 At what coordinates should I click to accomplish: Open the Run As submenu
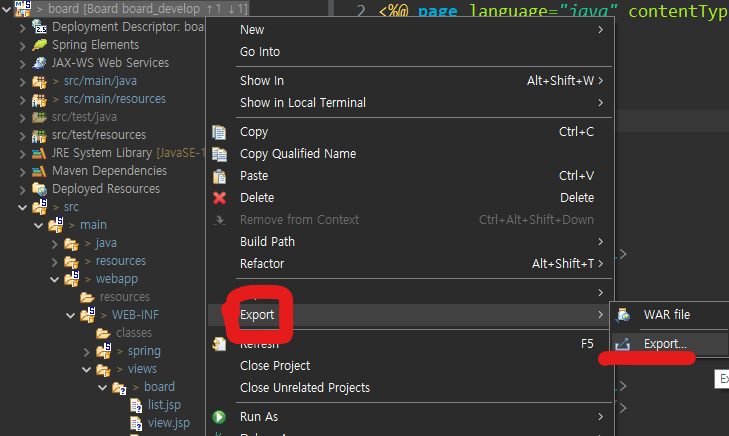click(411, 417)
